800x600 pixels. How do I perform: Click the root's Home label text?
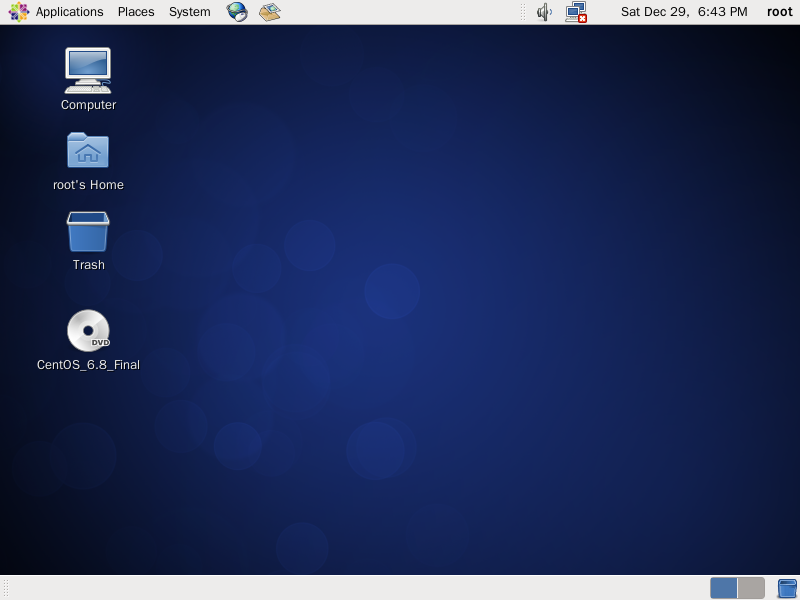(x=88, y=185)
